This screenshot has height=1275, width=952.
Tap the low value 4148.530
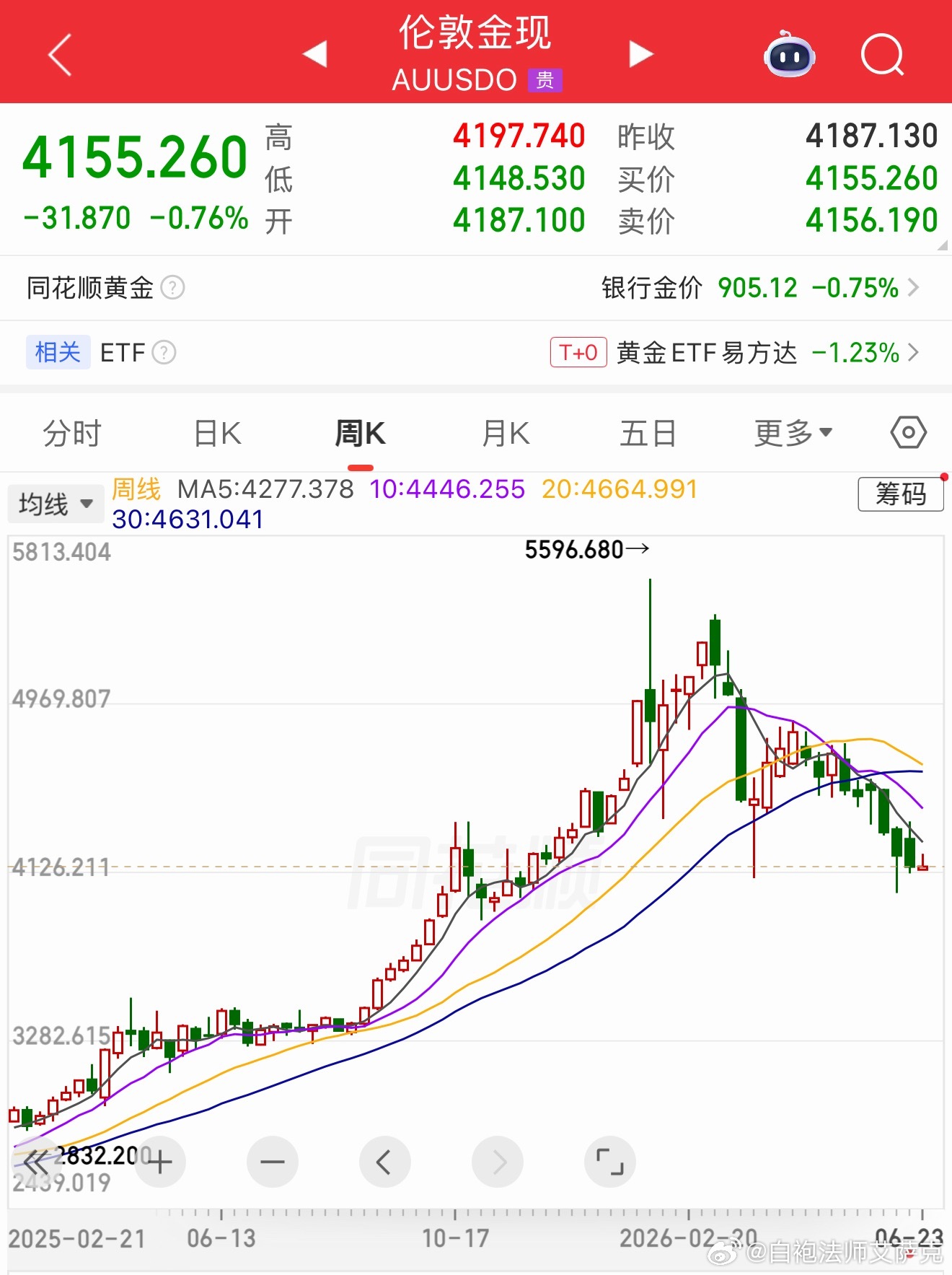[519, 178]
